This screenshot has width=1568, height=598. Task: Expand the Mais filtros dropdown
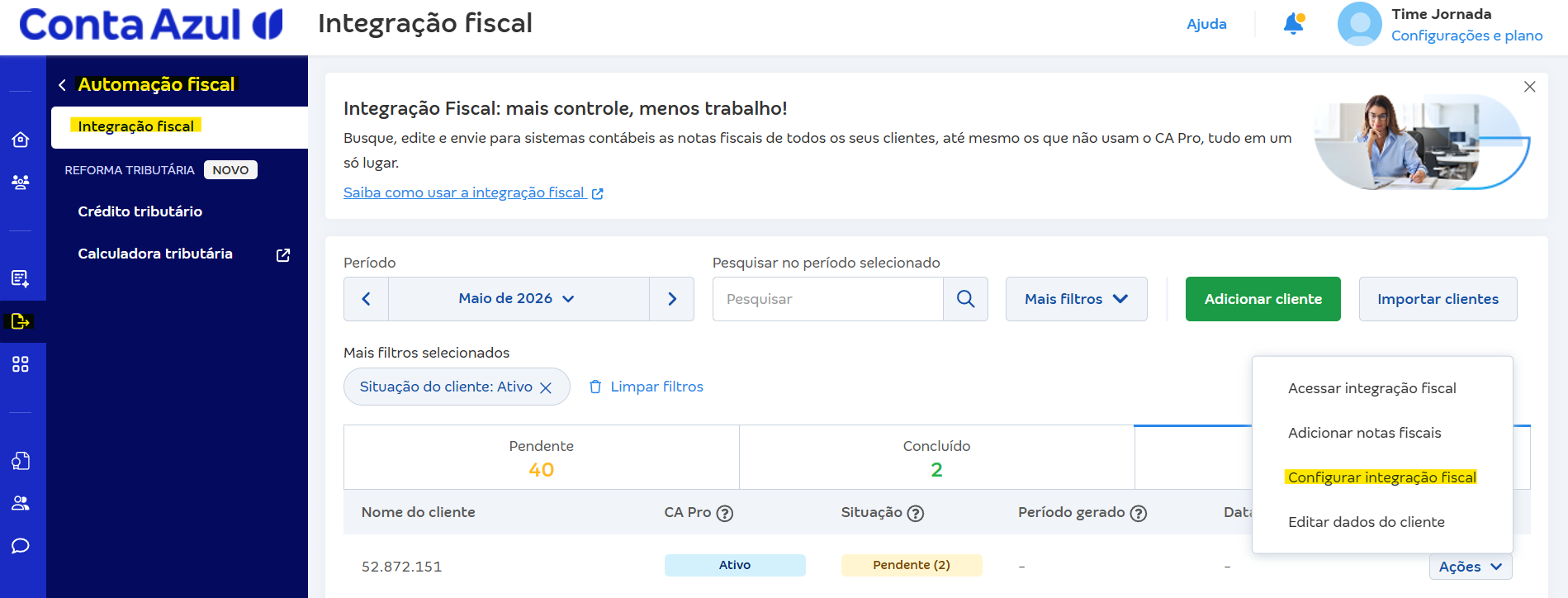tap(1076, 299)
